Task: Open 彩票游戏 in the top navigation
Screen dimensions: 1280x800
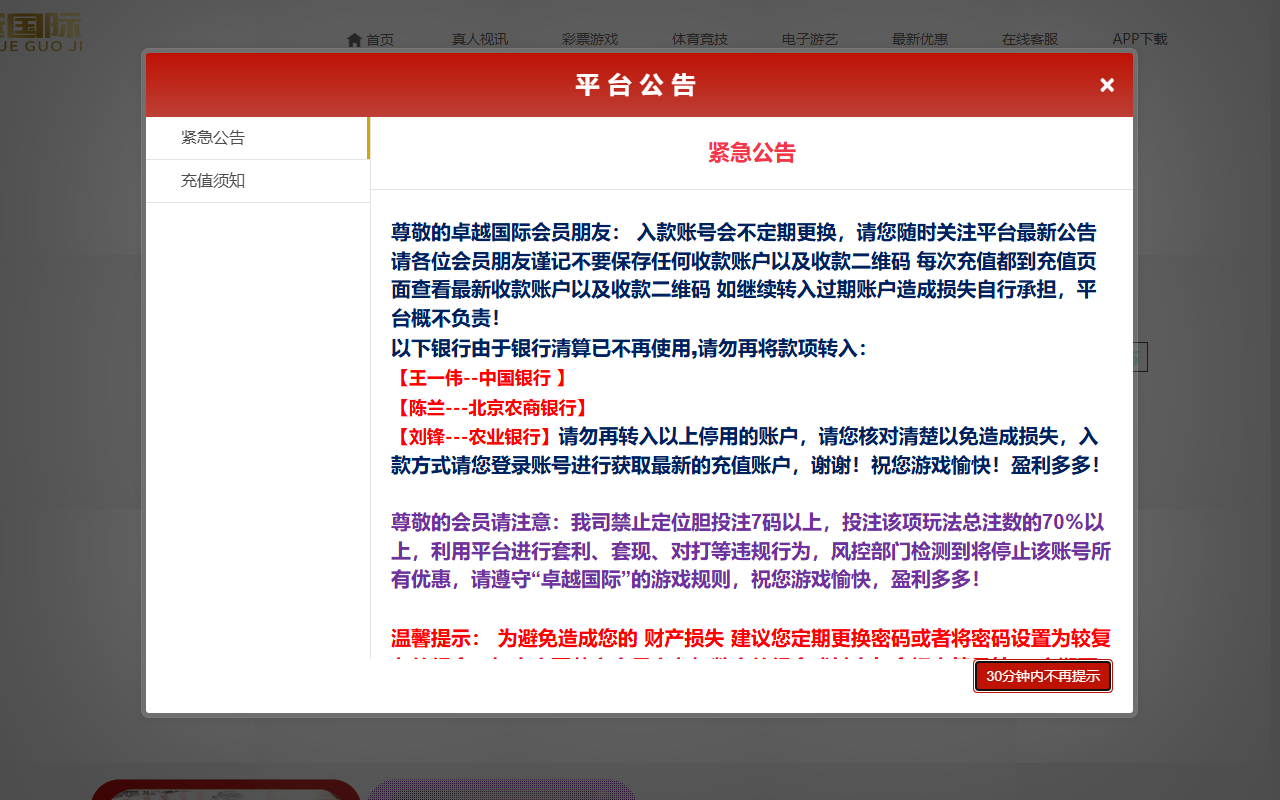Action: point(590,40)
